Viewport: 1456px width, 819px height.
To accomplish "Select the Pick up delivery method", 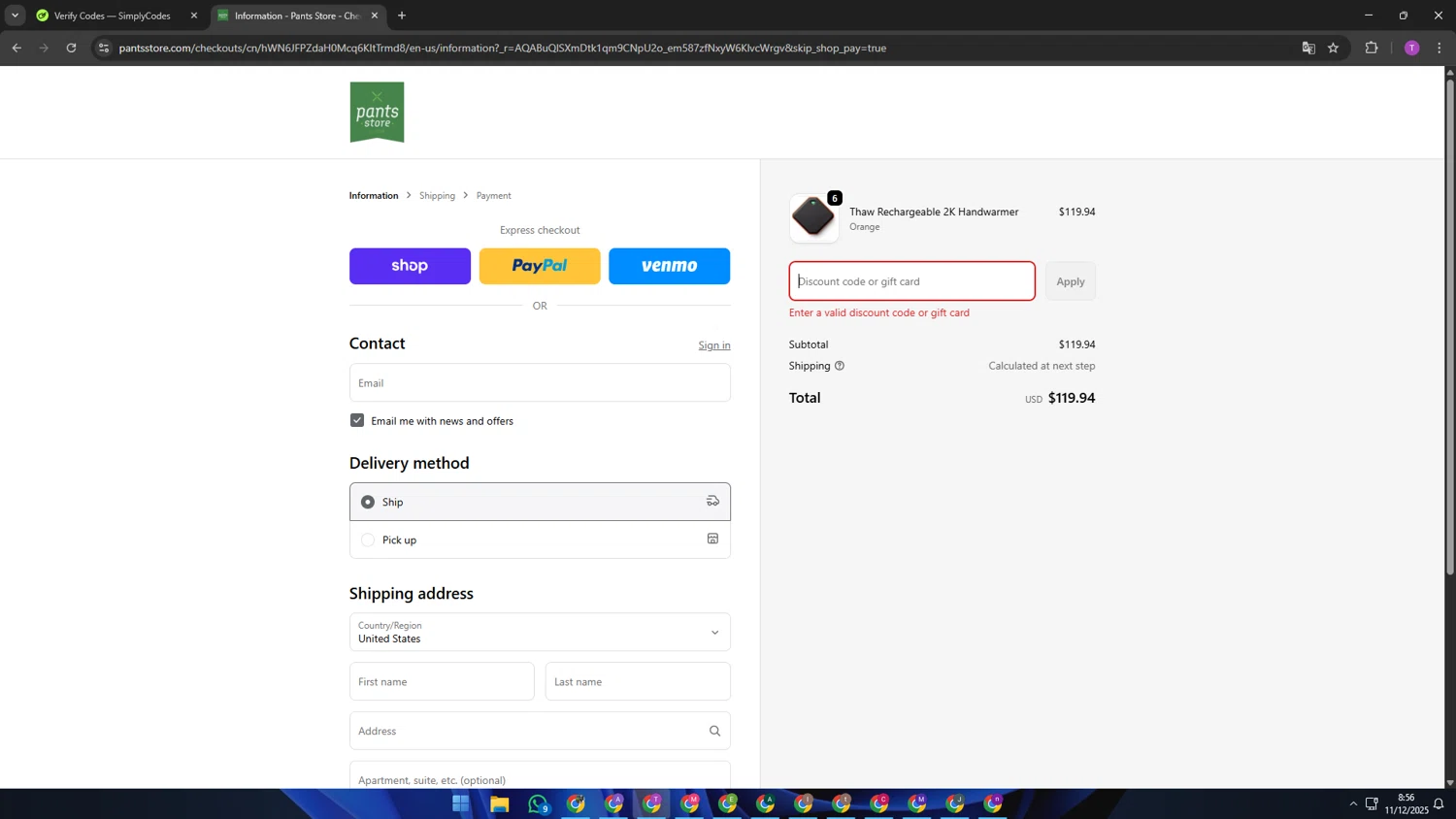I will 540,540.
